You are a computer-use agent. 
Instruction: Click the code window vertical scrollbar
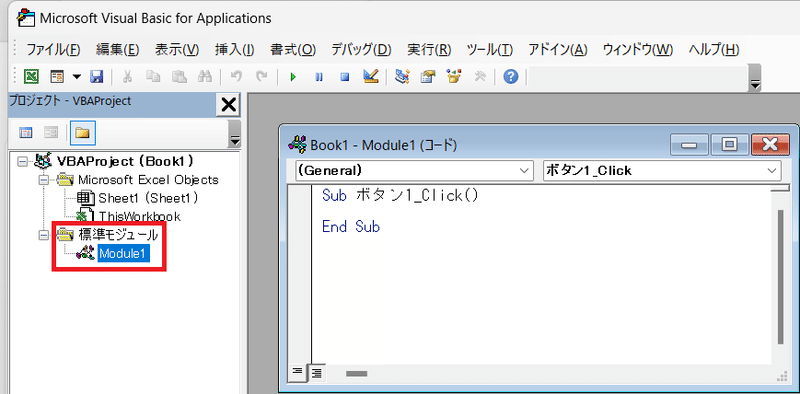point(780,276)
